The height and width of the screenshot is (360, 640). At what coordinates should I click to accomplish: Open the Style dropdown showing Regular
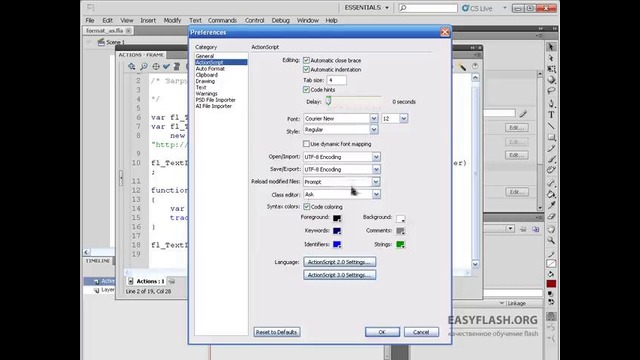pyautogui.click(x=340, y=129)
